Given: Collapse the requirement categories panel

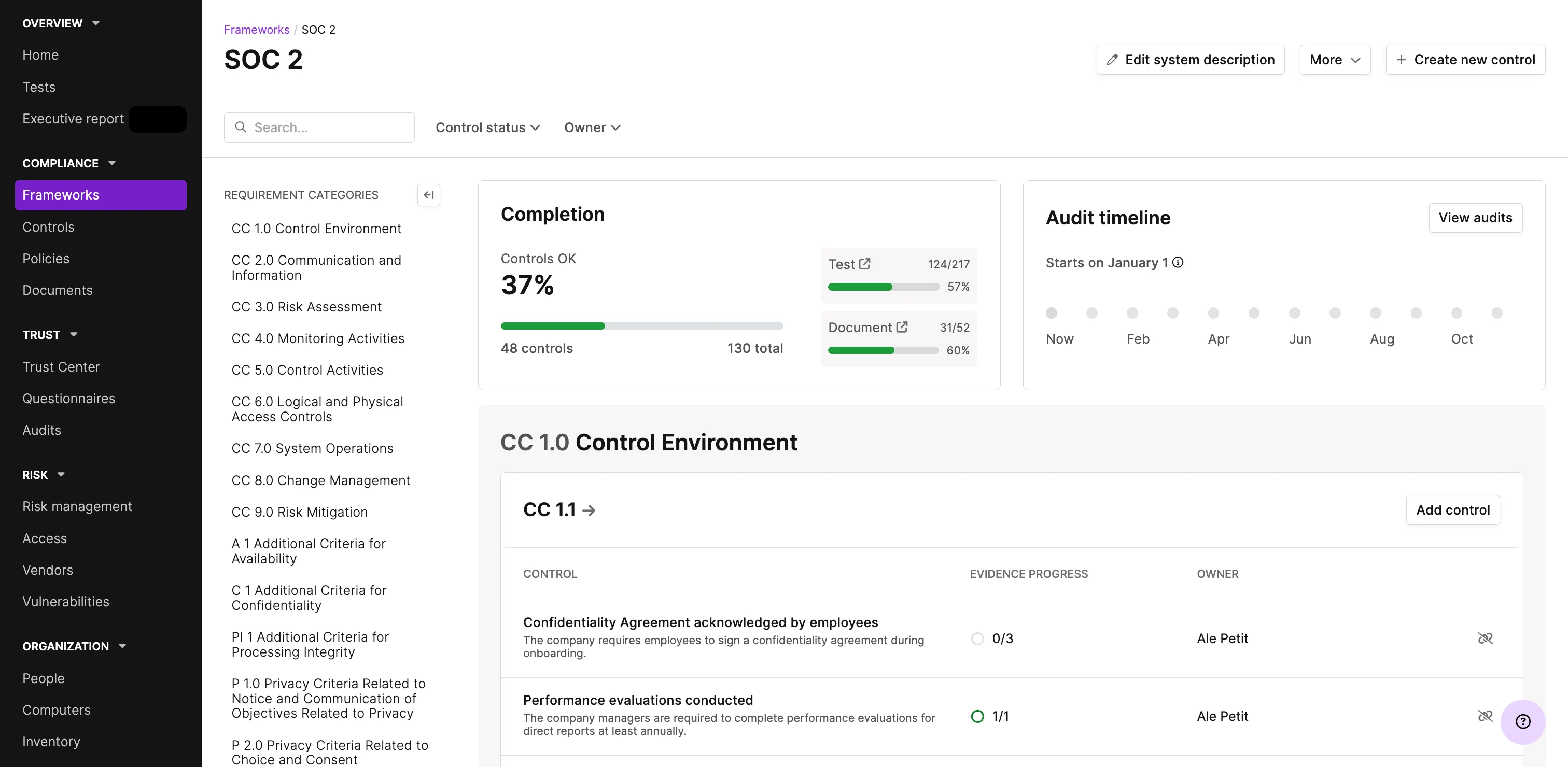Looking at the screenshot, I should (428, 195).
